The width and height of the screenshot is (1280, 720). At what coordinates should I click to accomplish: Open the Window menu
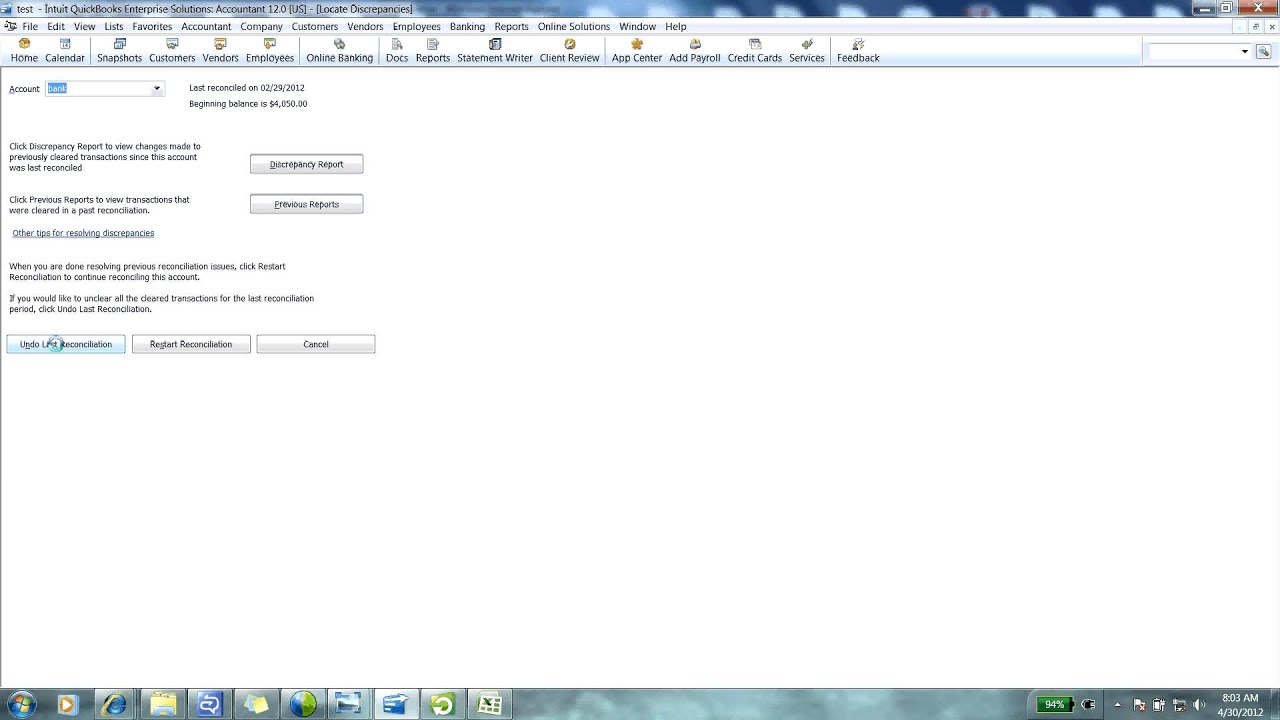pos(637,27)
